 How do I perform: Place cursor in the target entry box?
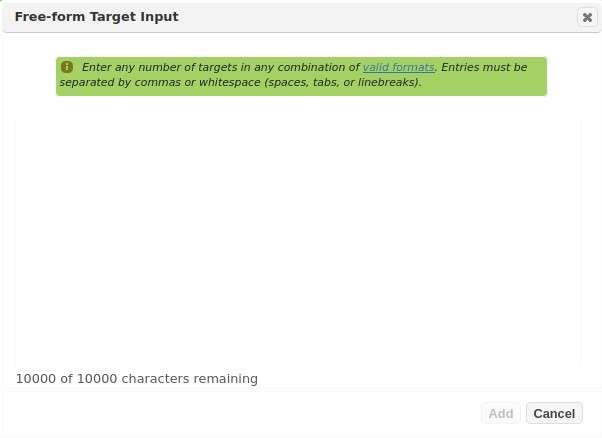[x=298, y=240]
